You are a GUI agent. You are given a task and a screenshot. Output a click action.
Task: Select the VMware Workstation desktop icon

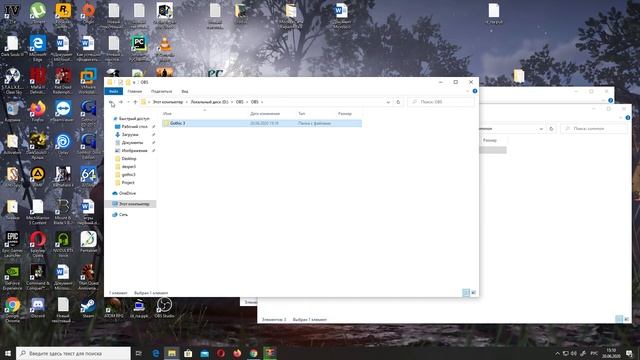click(88, 81)
